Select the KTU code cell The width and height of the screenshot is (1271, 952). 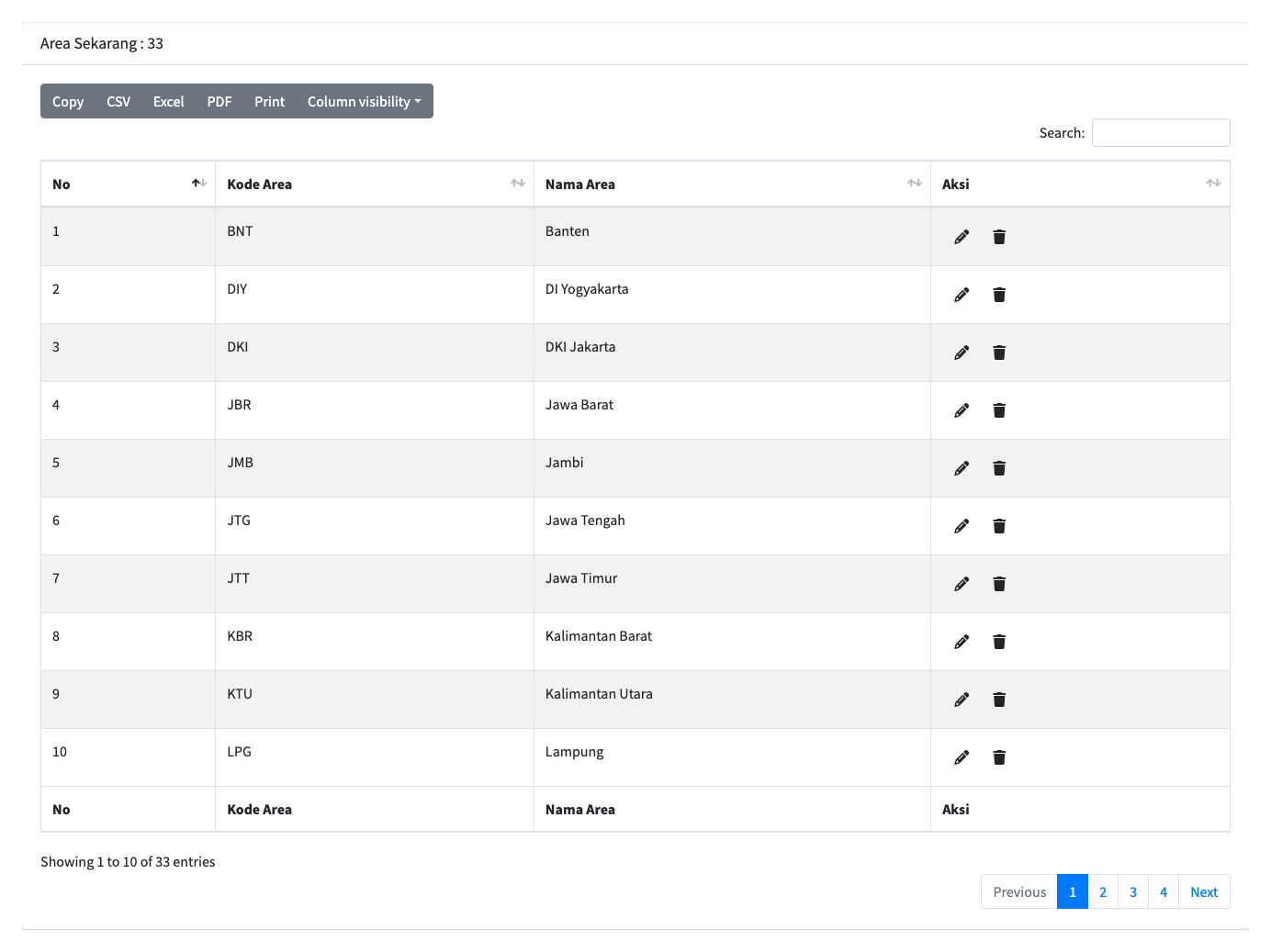point(375,700)
